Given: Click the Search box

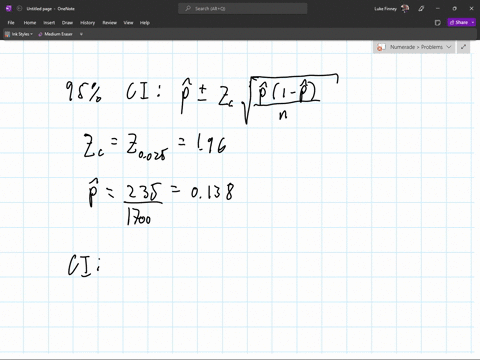Looking at the screenshot, I should [x=242, y=9].
